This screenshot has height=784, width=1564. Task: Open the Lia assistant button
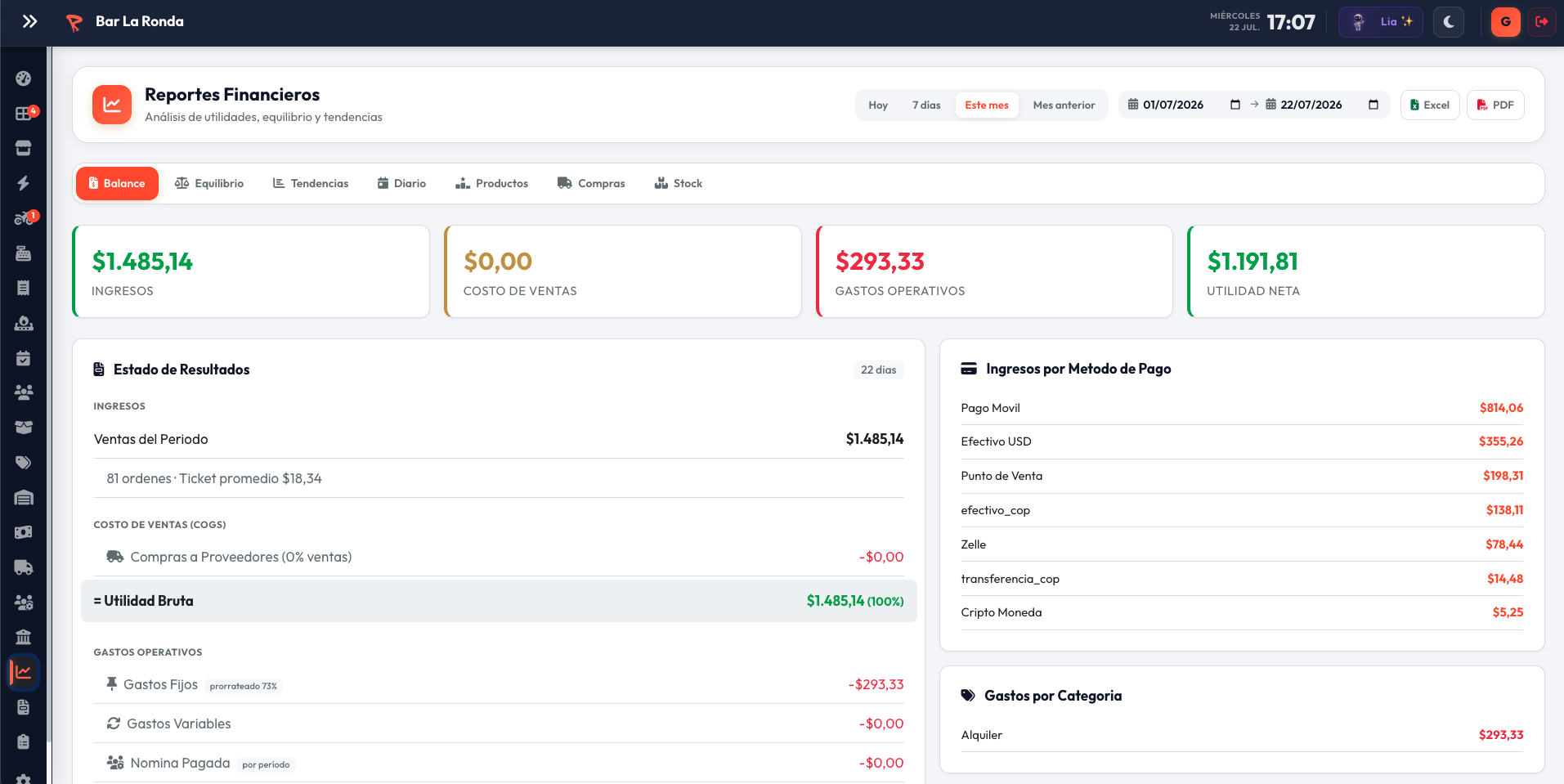pyautogui.click(x=1381, y=22)
